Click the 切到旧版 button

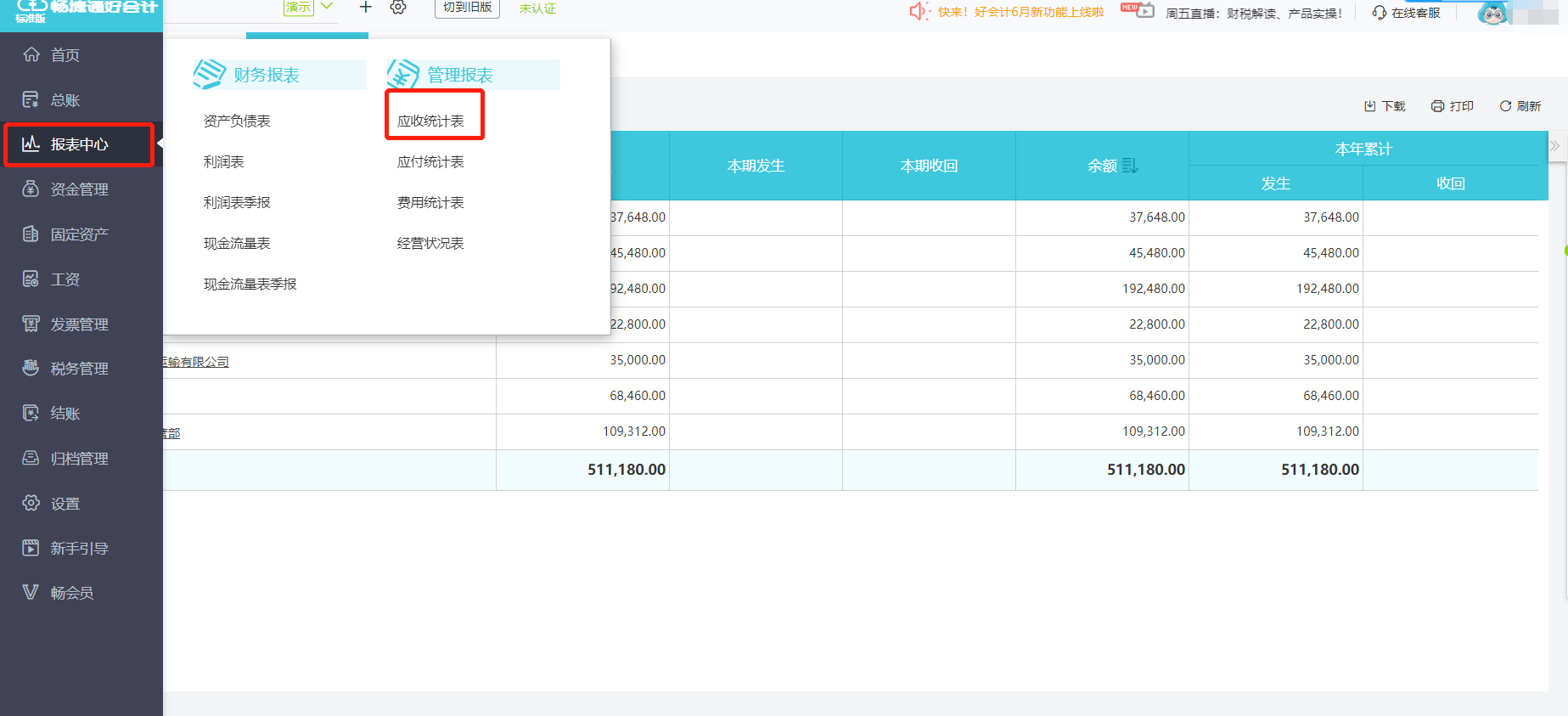coord(467,8)
